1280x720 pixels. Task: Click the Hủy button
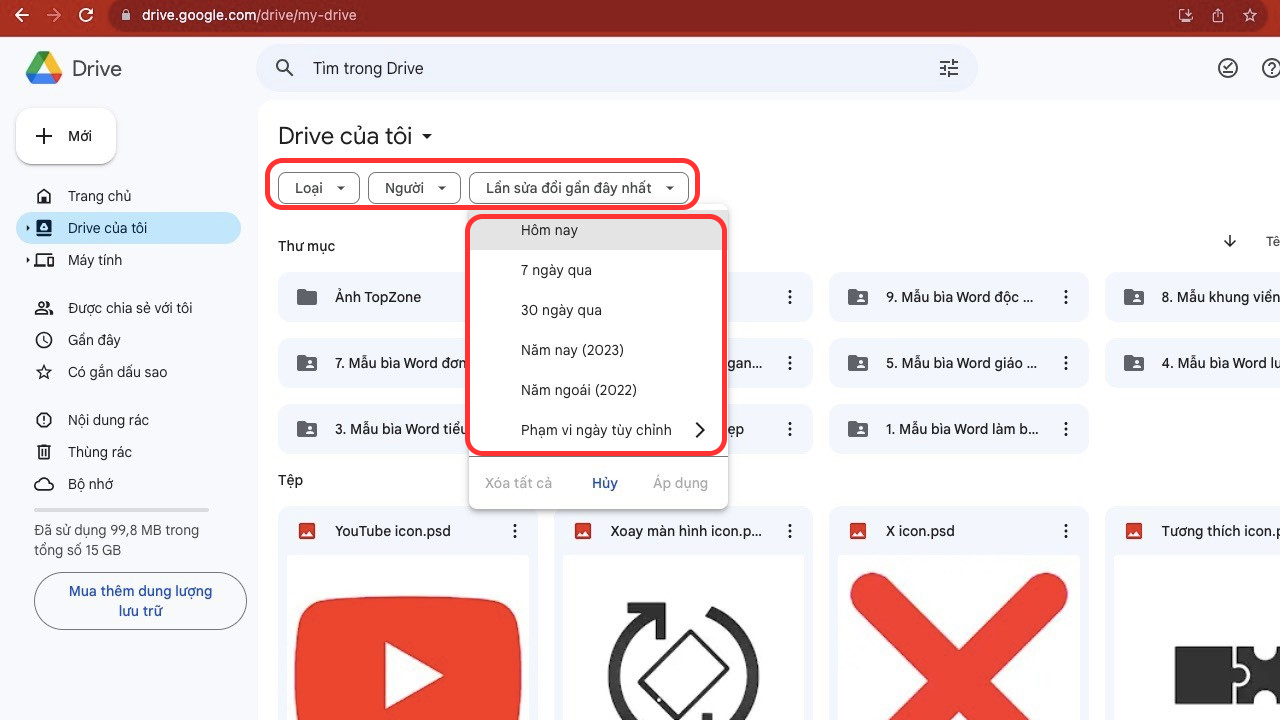[x=604, y=483]
